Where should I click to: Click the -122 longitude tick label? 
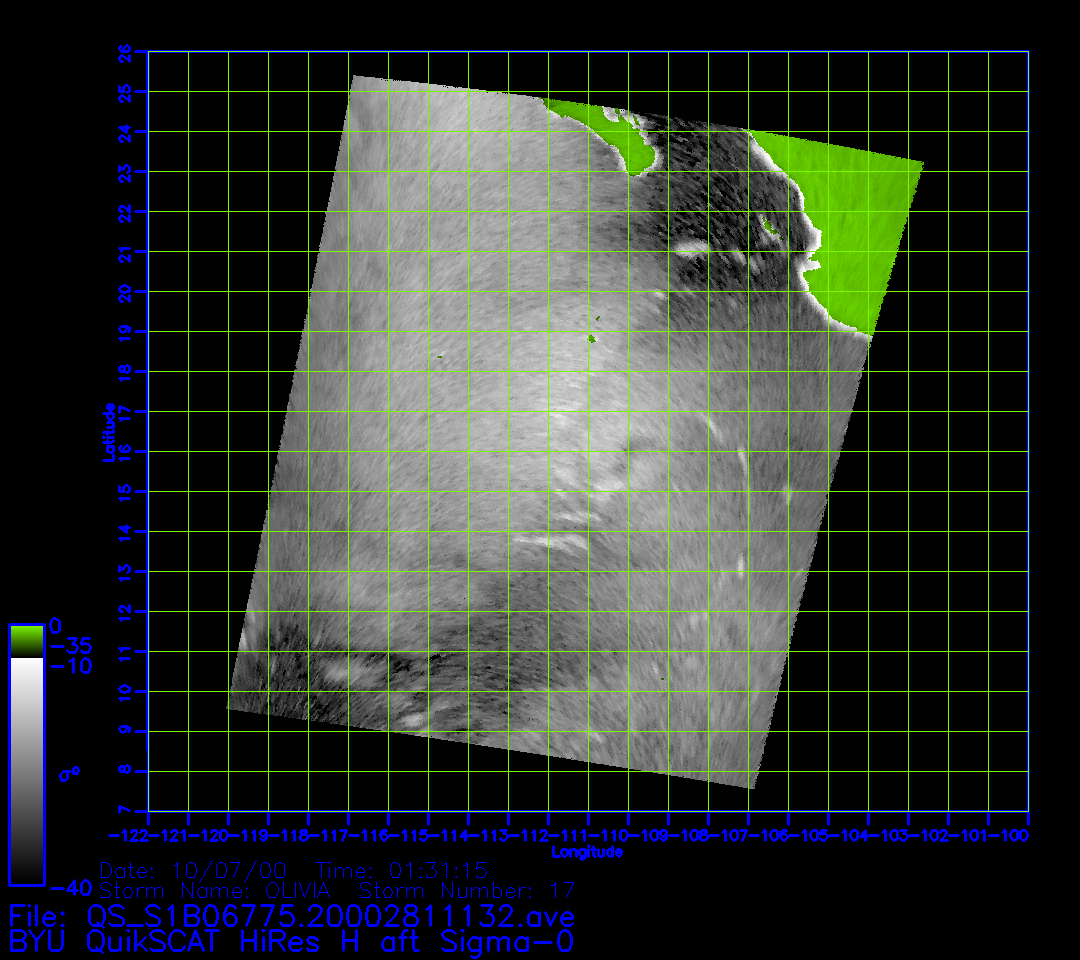(128, 834)
